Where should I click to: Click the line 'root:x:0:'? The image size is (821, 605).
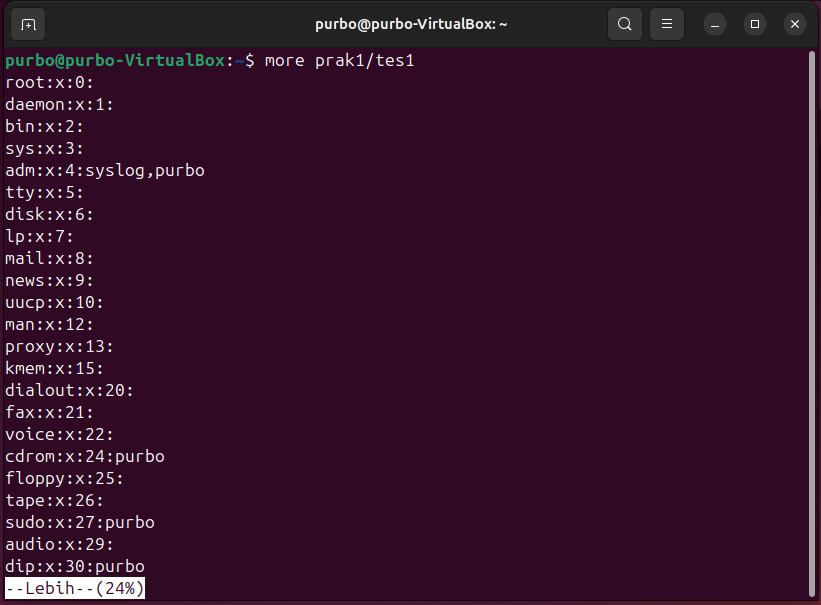tap(49, 83)
